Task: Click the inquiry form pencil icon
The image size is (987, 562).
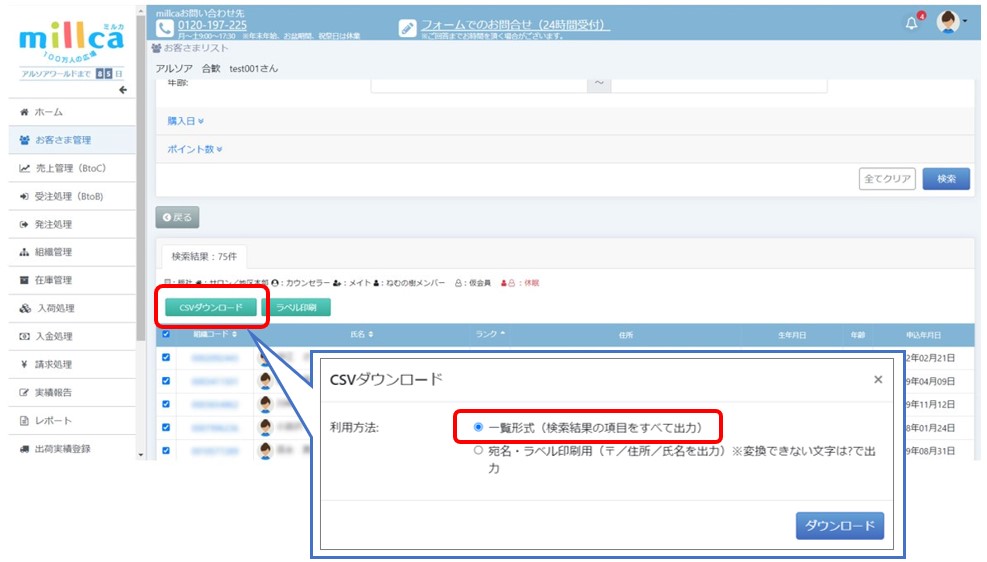Action: pyautogui.click(x=407, y=28)
